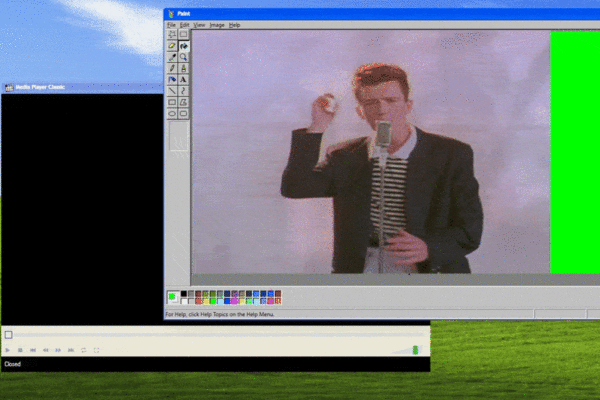Viewport: 600px width, 400px height.
Task: Choose the Eraser tool in Paint
Action: tap(172, 46)
